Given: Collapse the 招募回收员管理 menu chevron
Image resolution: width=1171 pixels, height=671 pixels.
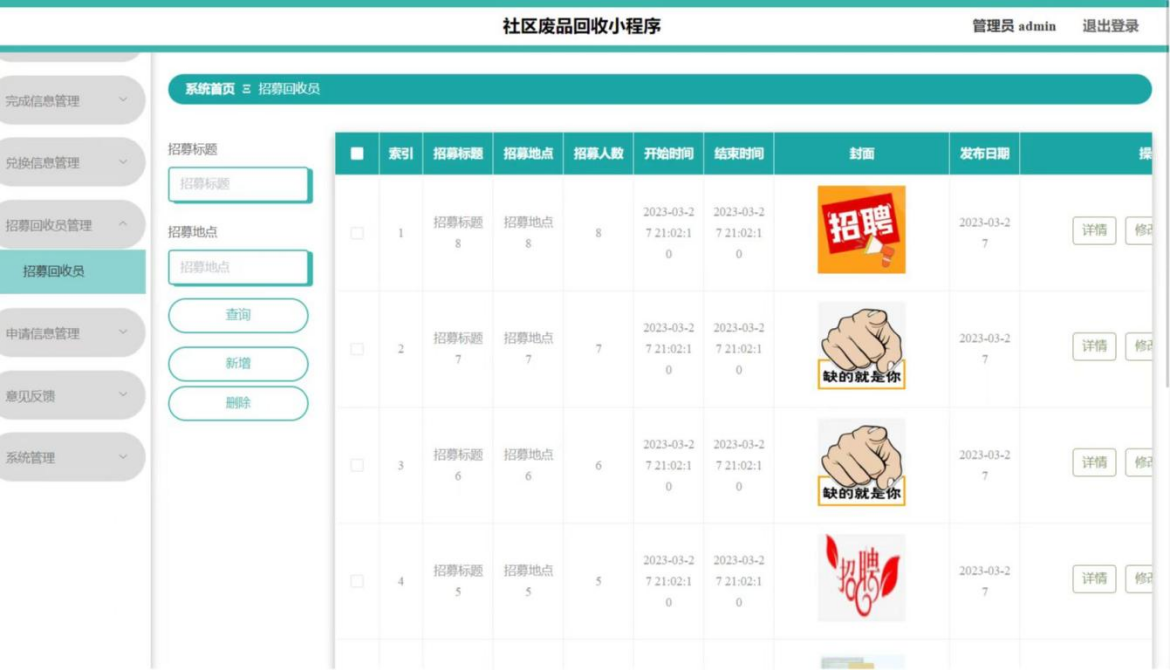Looking at the screenshot, I should pos(123,223).
